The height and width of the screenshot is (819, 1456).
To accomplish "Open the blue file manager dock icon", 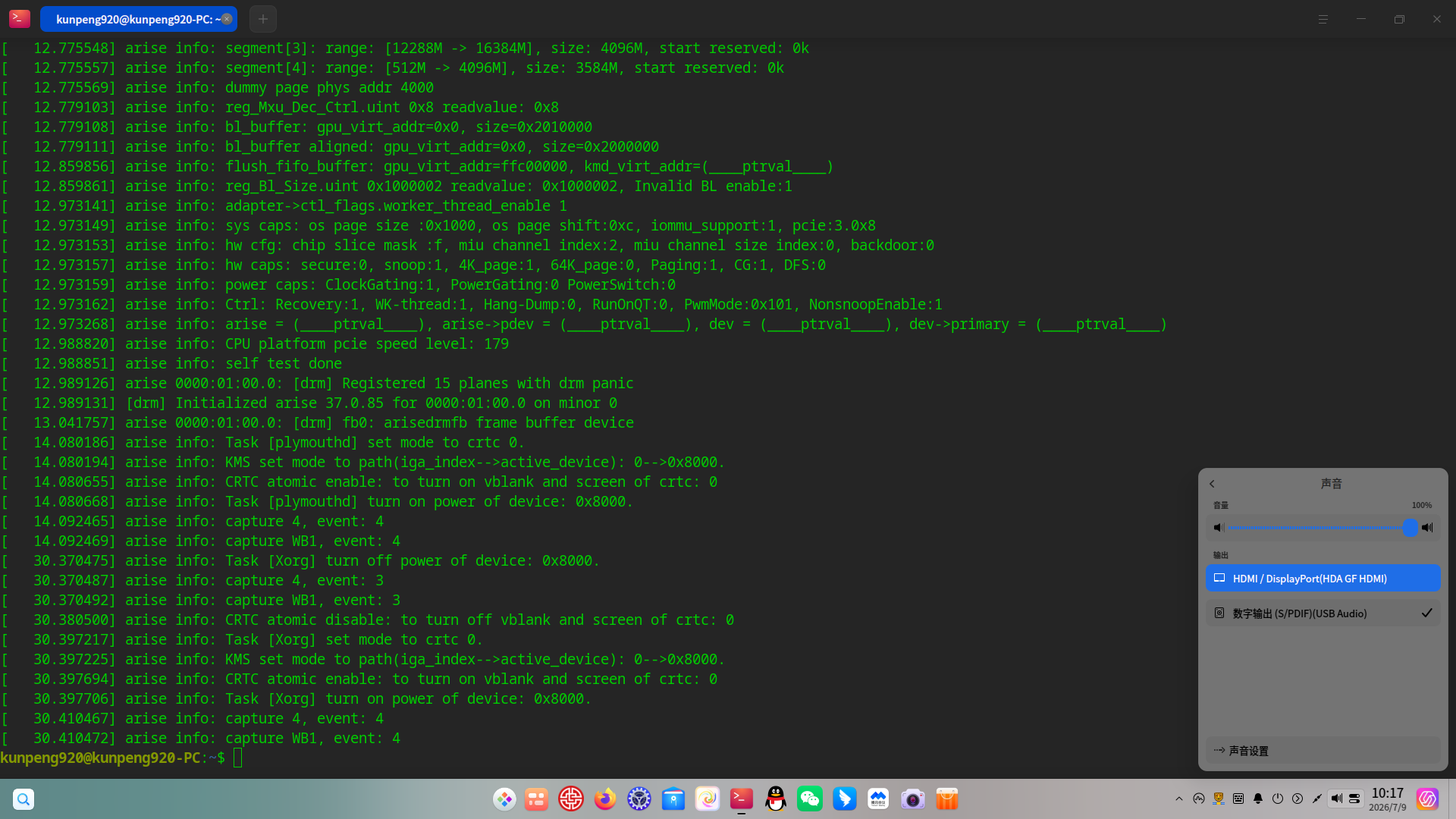I will coord(673,799).
